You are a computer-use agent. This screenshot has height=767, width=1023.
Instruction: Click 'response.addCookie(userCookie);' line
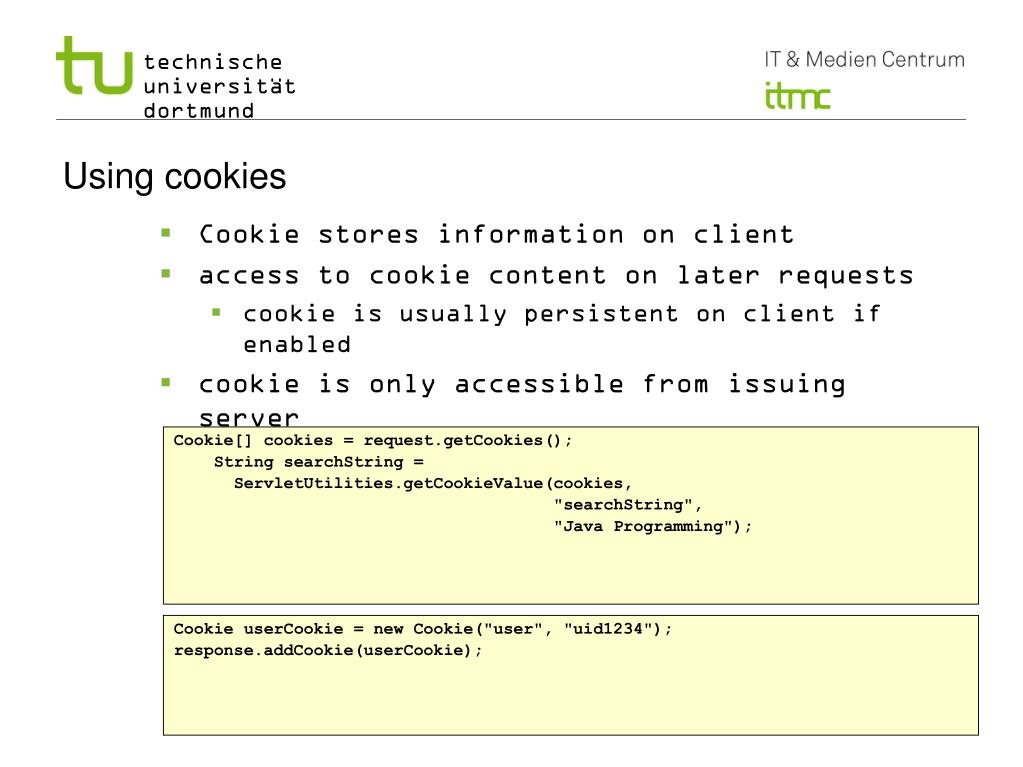click(328, 650)
